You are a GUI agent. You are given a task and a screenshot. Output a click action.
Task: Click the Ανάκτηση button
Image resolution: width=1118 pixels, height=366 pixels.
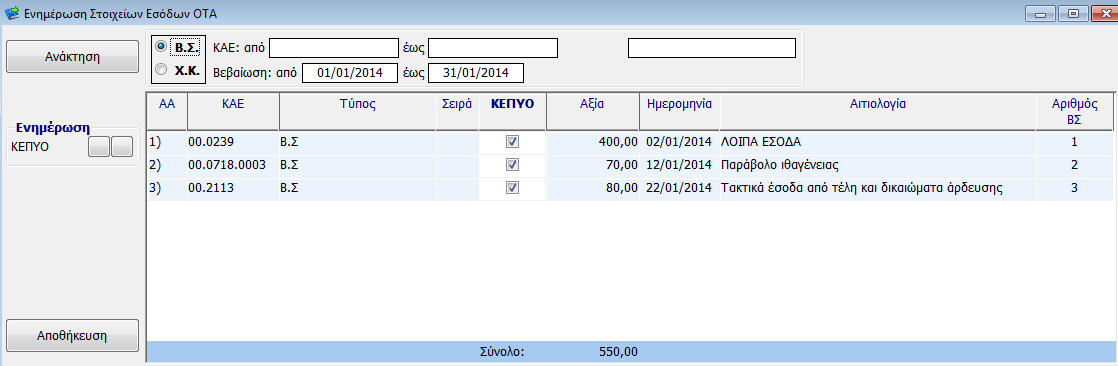[x=72, y=56]
